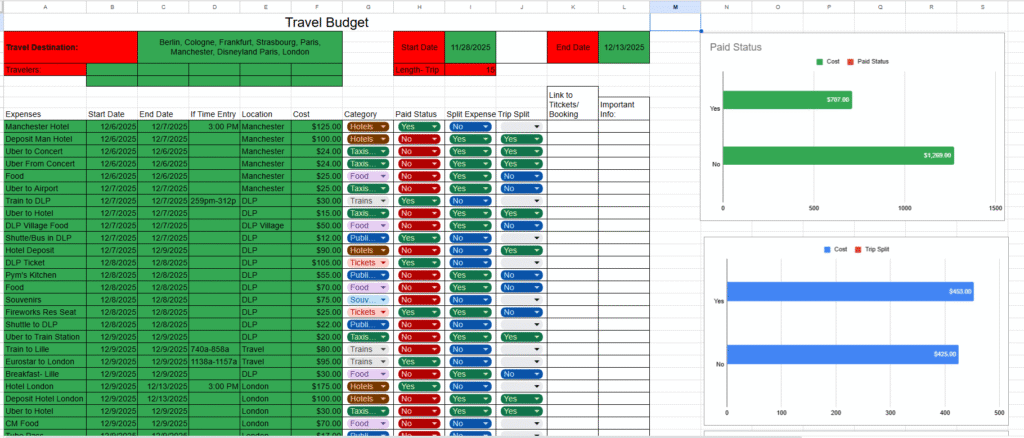Select column M header

[675, 6]
